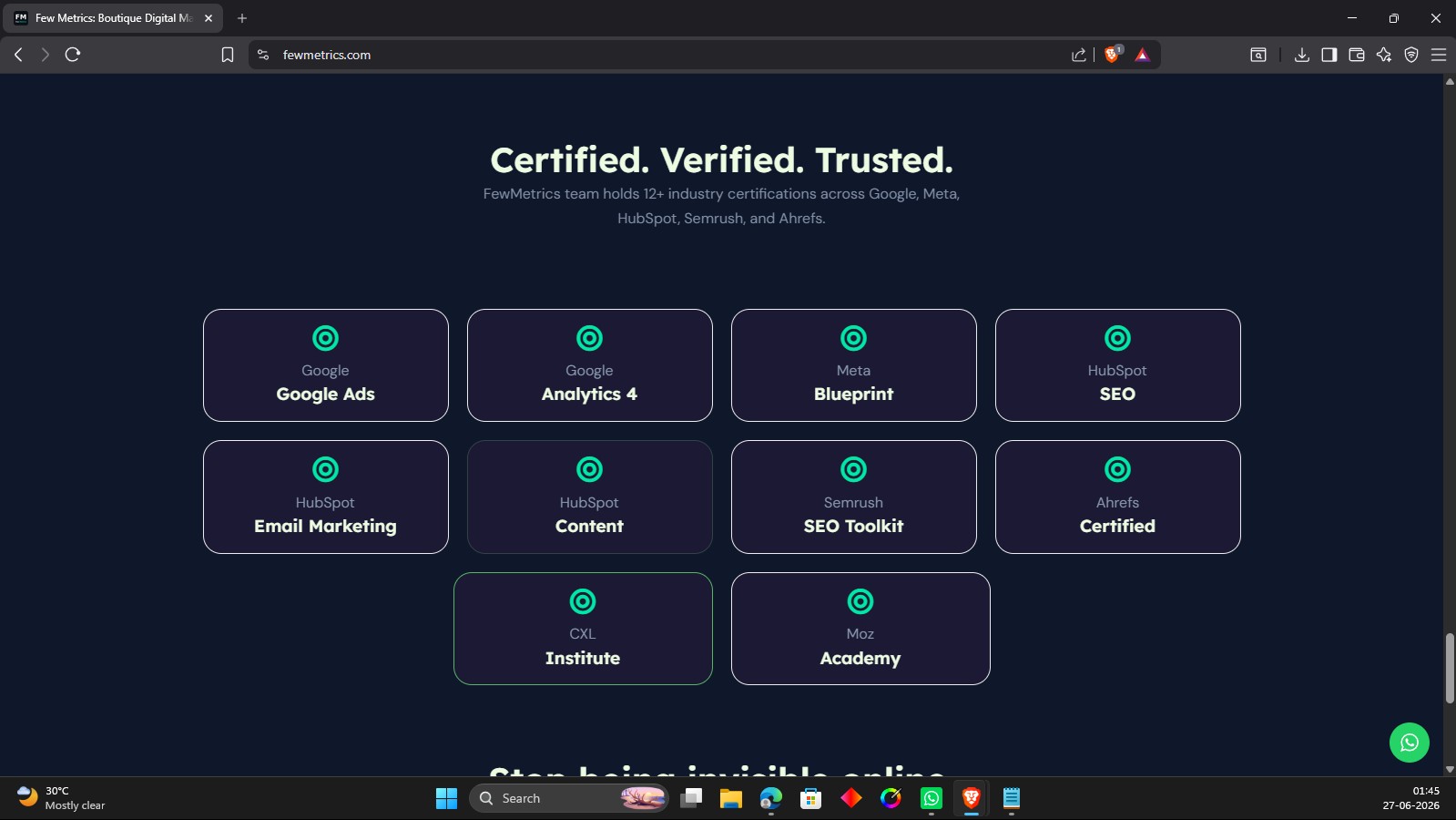
Task: Select the Few Metrics browser tab
Action: tap(114, 18)
